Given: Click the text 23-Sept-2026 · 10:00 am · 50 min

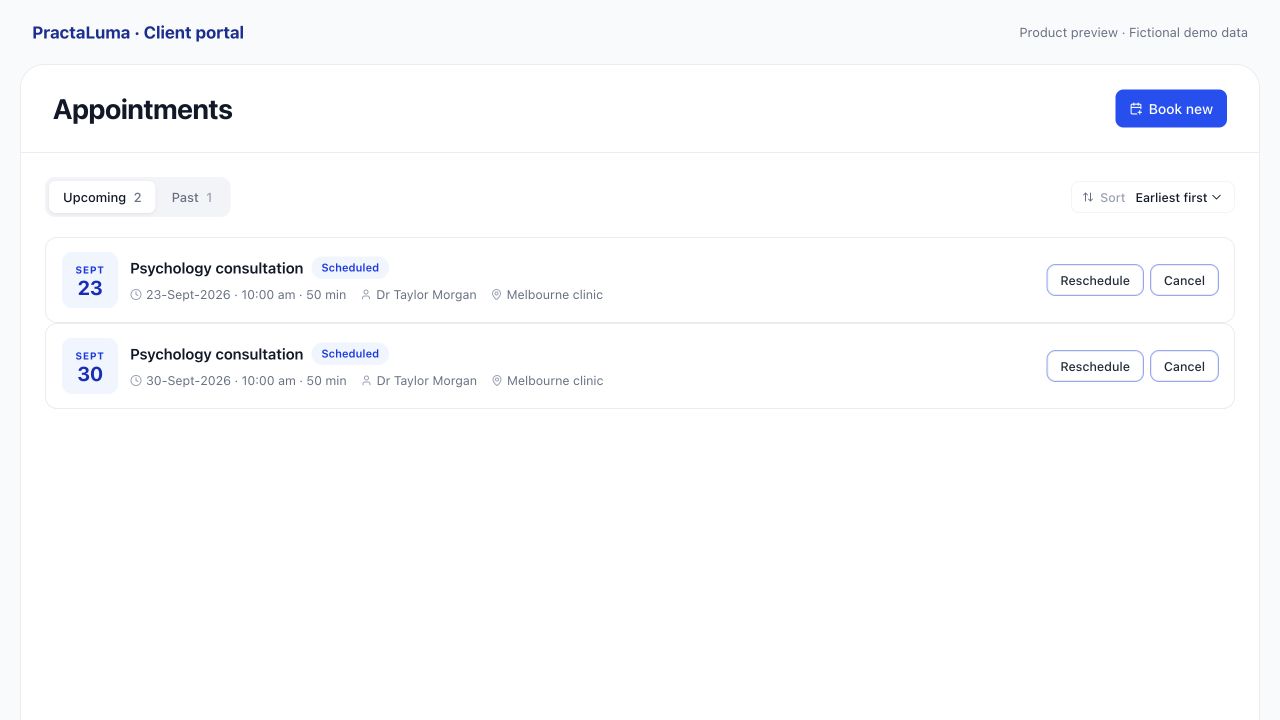Looking at the screenshot, I should pos(246,295).
